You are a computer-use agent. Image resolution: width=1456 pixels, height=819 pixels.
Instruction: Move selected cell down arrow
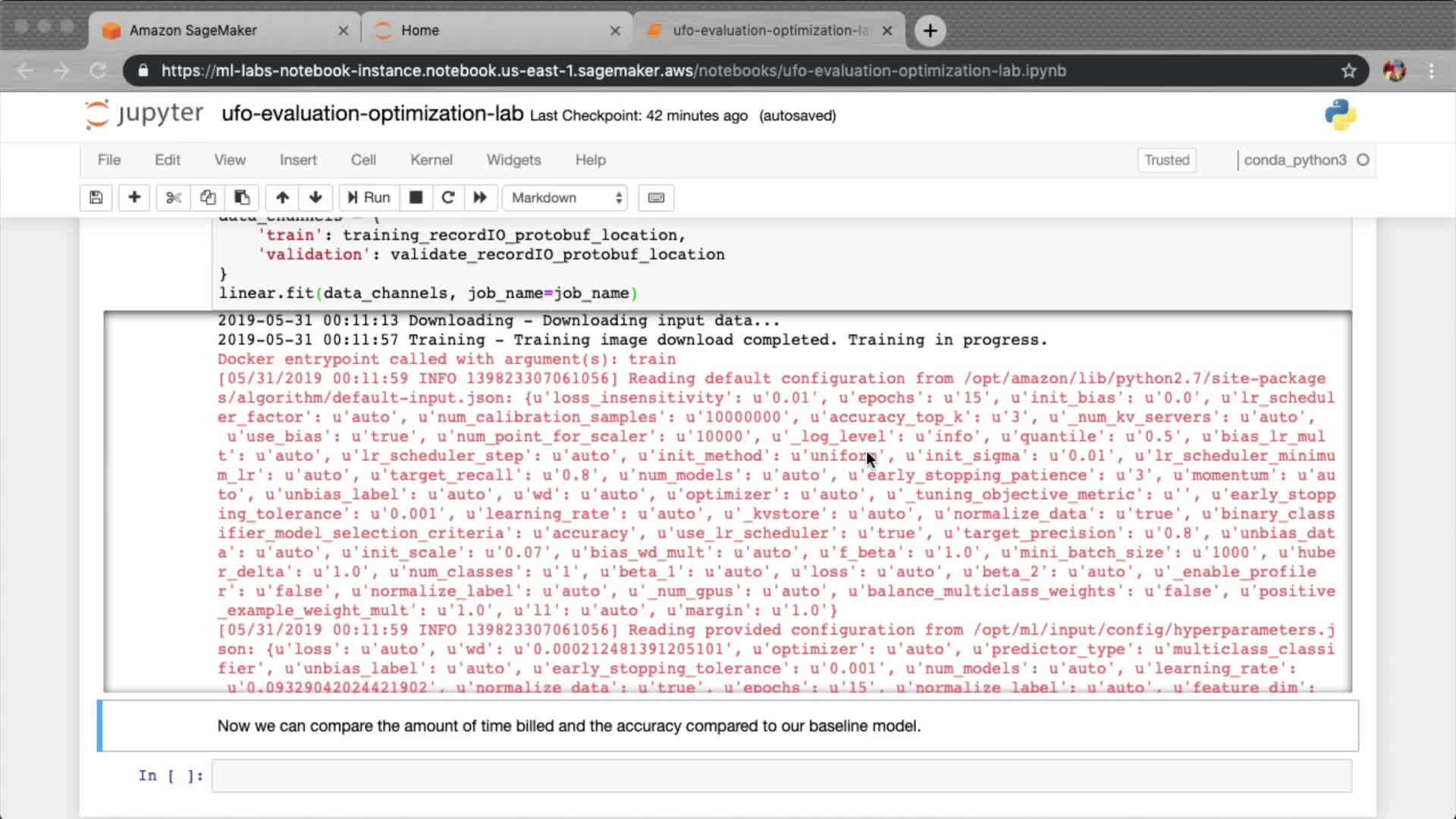pyautogui.click(x=315, y=198)
